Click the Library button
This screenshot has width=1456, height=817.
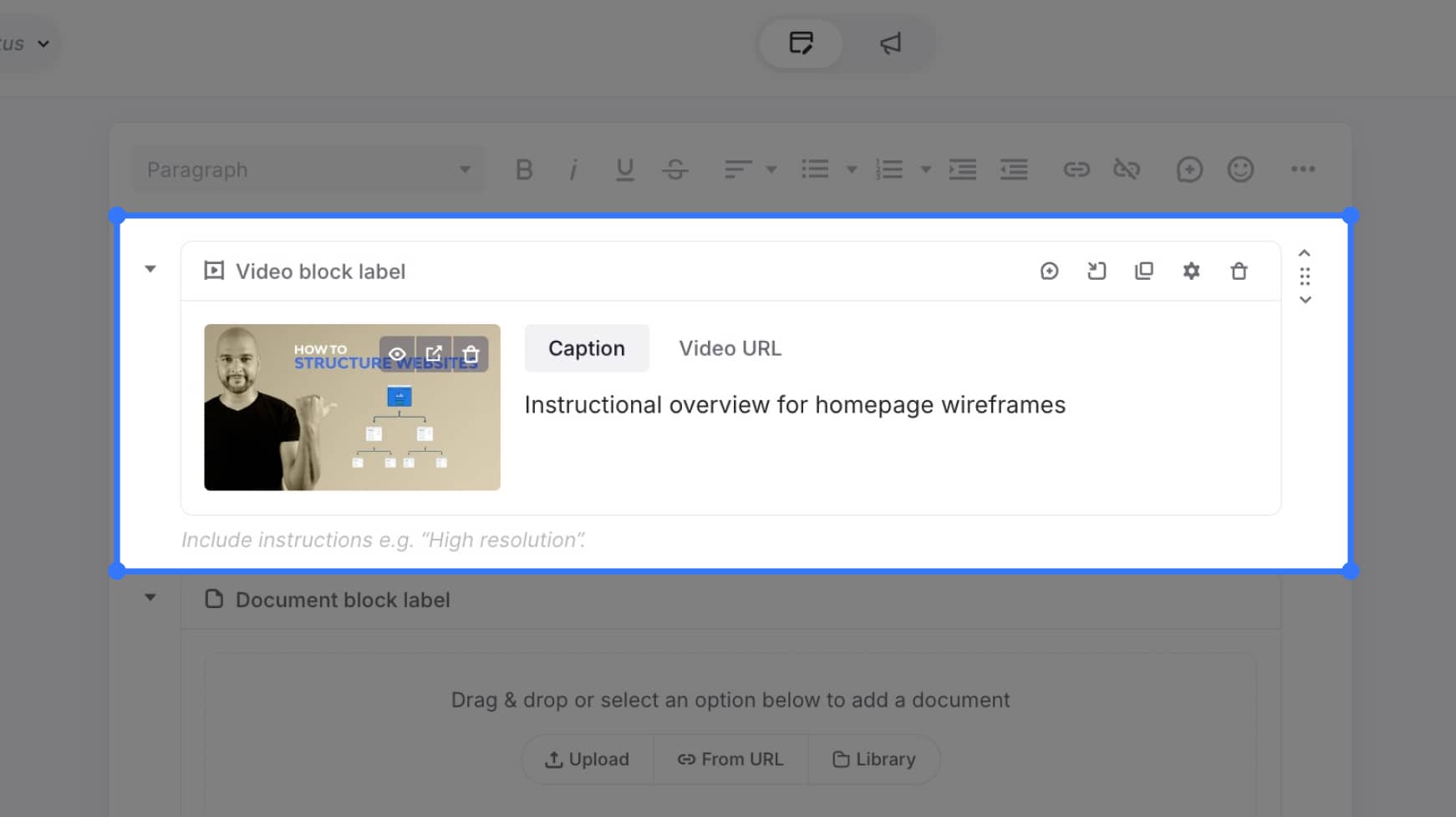pos(874,759)
